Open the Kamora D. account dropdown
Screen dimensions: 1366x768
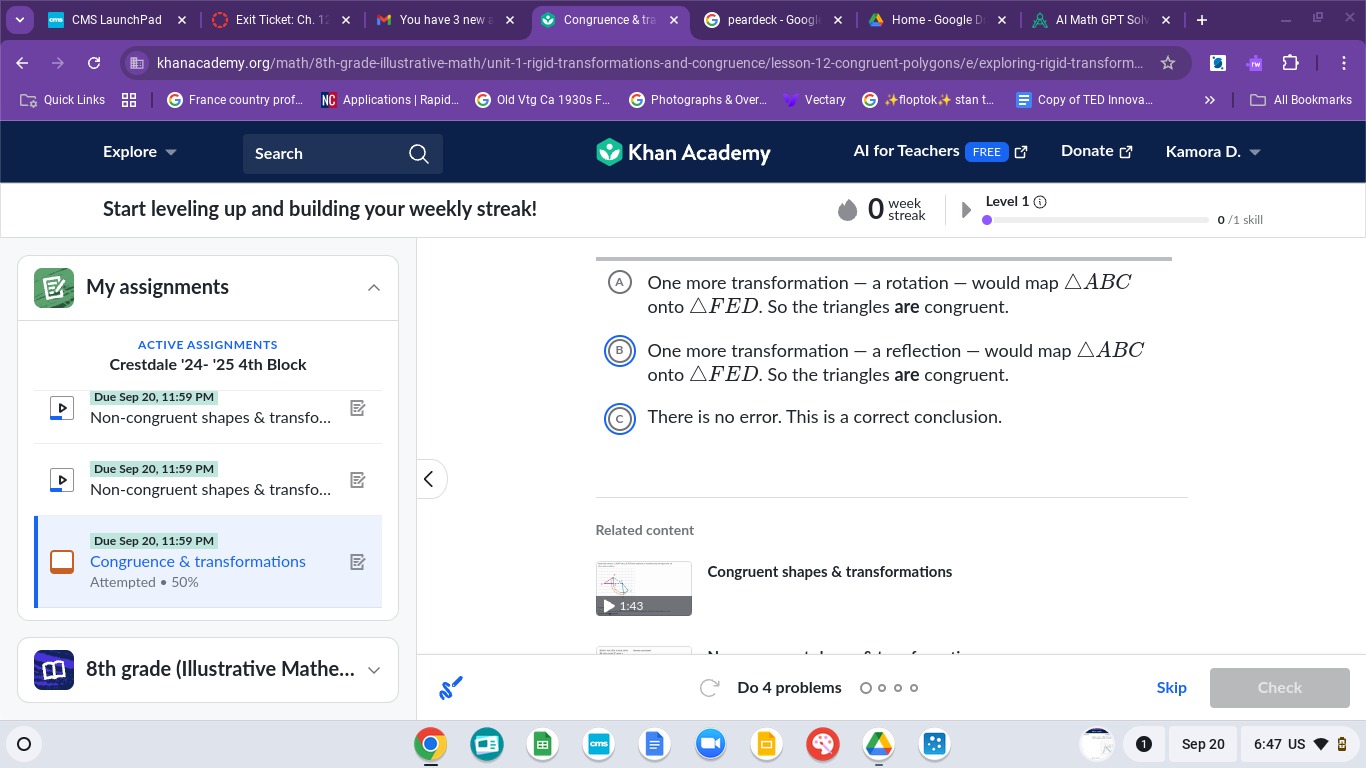(x=1213, y=152)
